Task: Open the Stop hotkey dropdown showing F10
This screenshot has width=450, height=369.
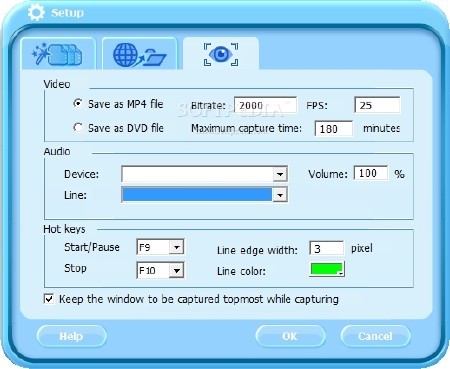Action: tap(176, 270)
